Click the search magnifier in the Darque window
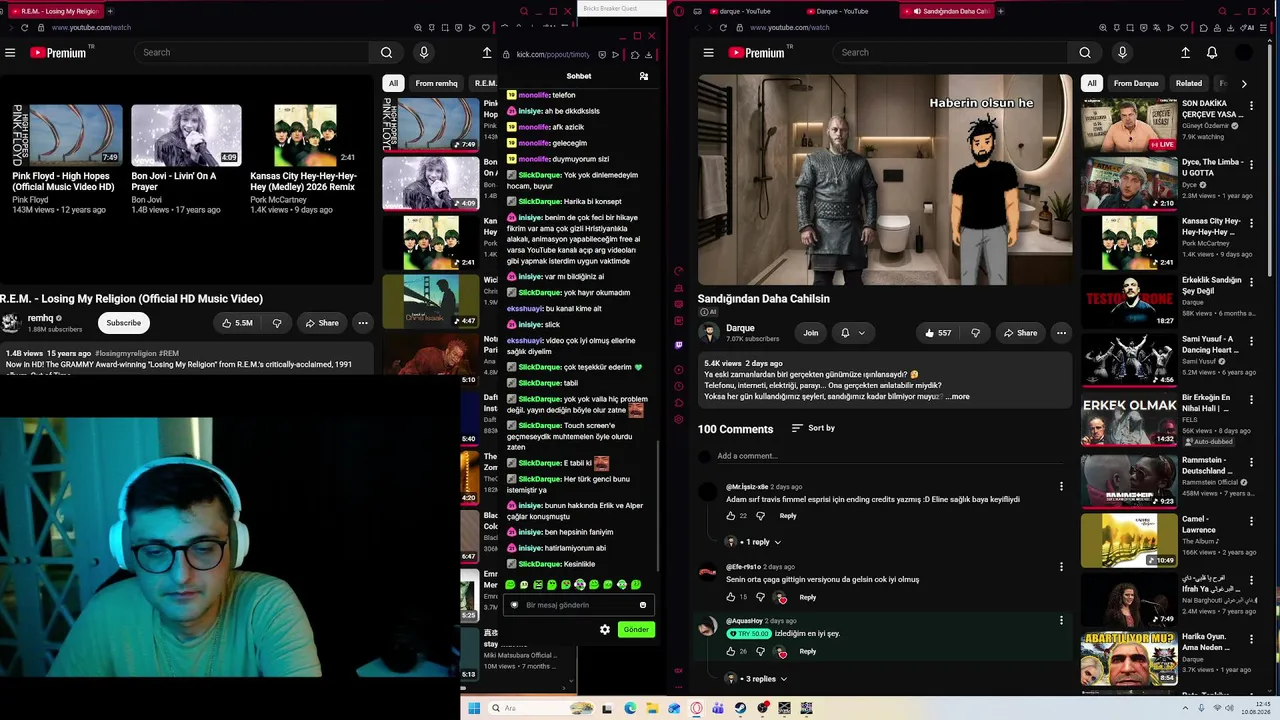 click(x=1085, y=53)
